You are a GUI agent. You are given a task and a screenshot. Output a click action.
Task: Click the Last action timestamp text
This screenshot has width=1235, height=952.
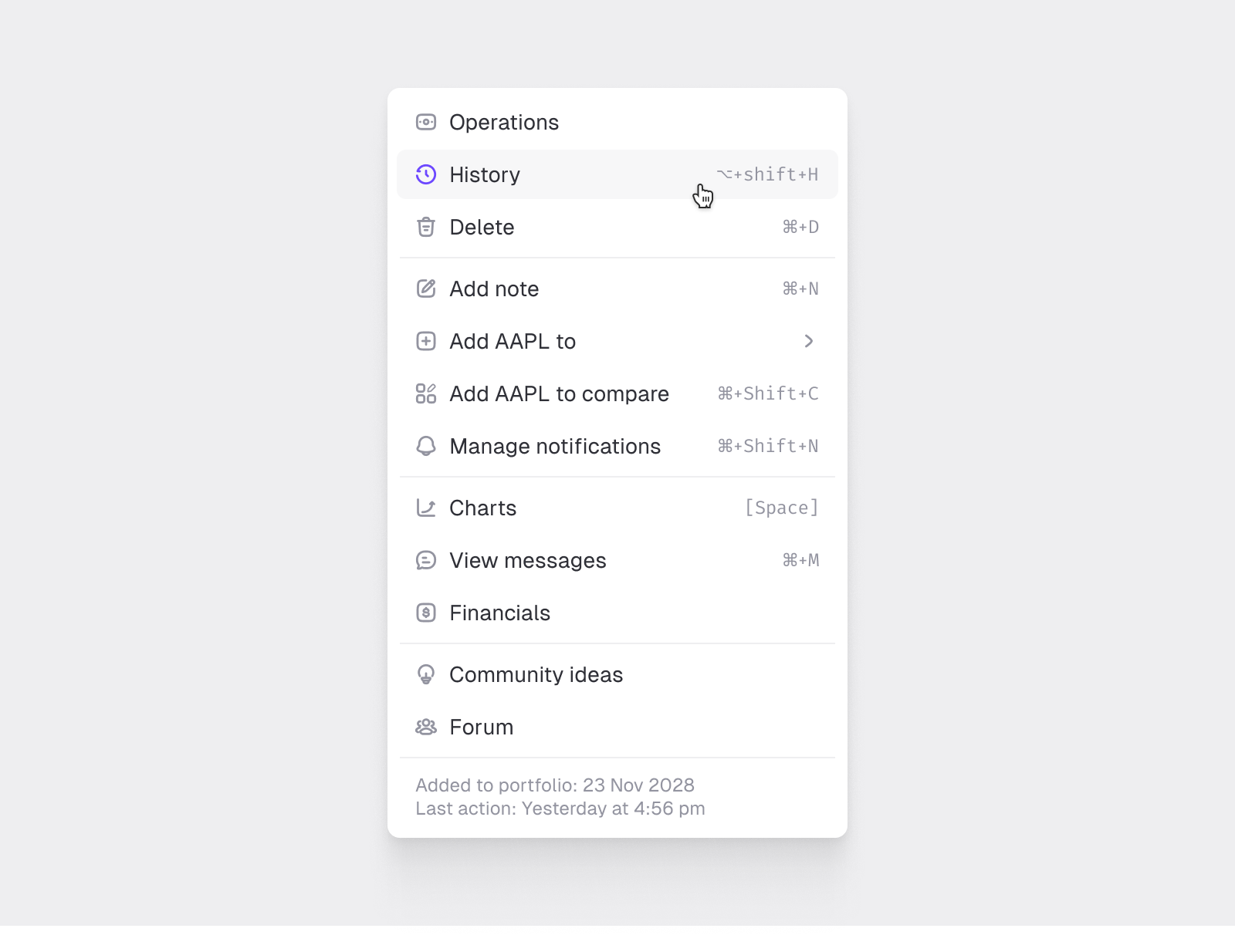[561, 809]
